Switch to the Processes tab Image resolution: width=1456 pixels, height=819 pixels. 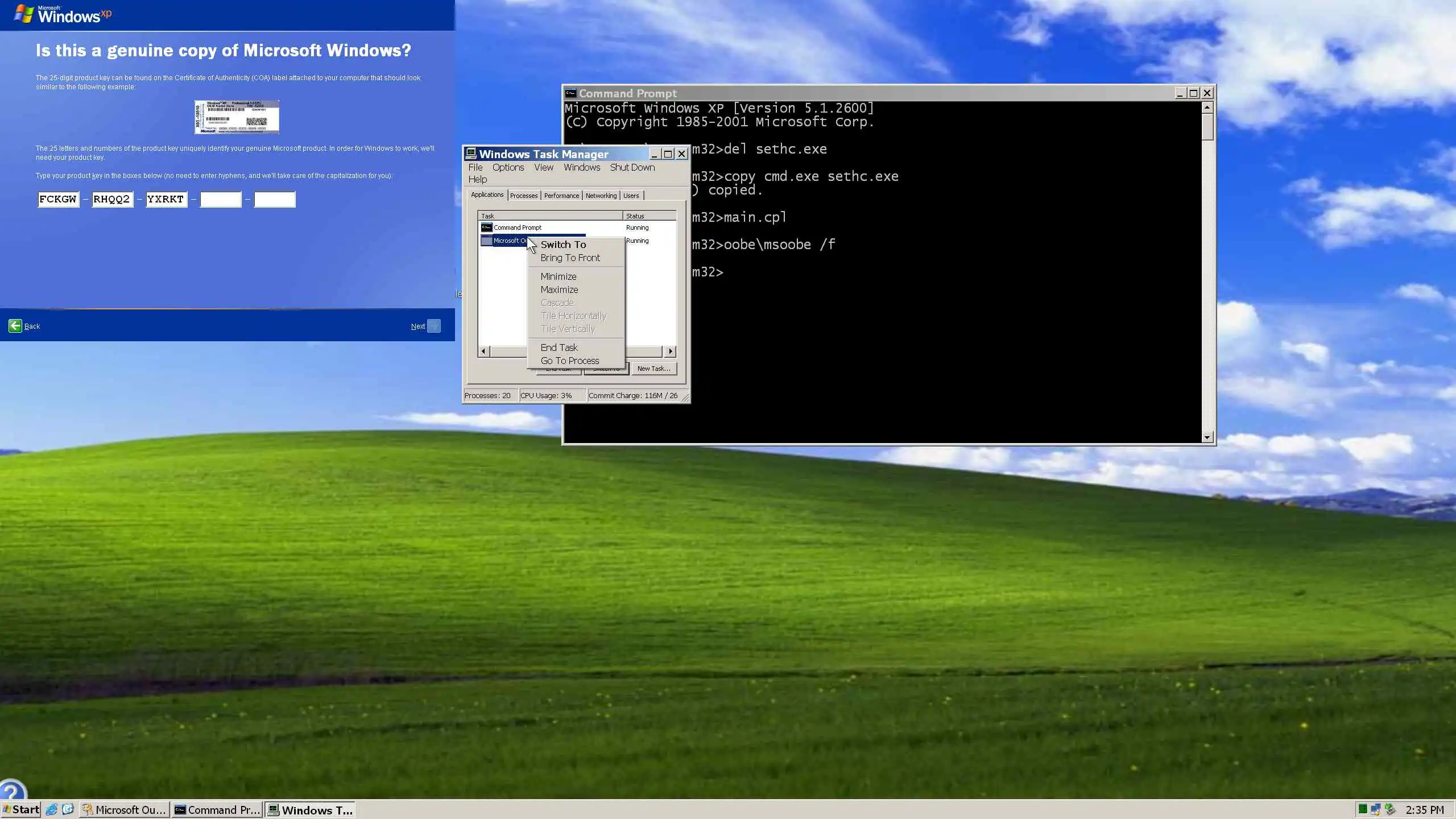(x=523, y=196)
